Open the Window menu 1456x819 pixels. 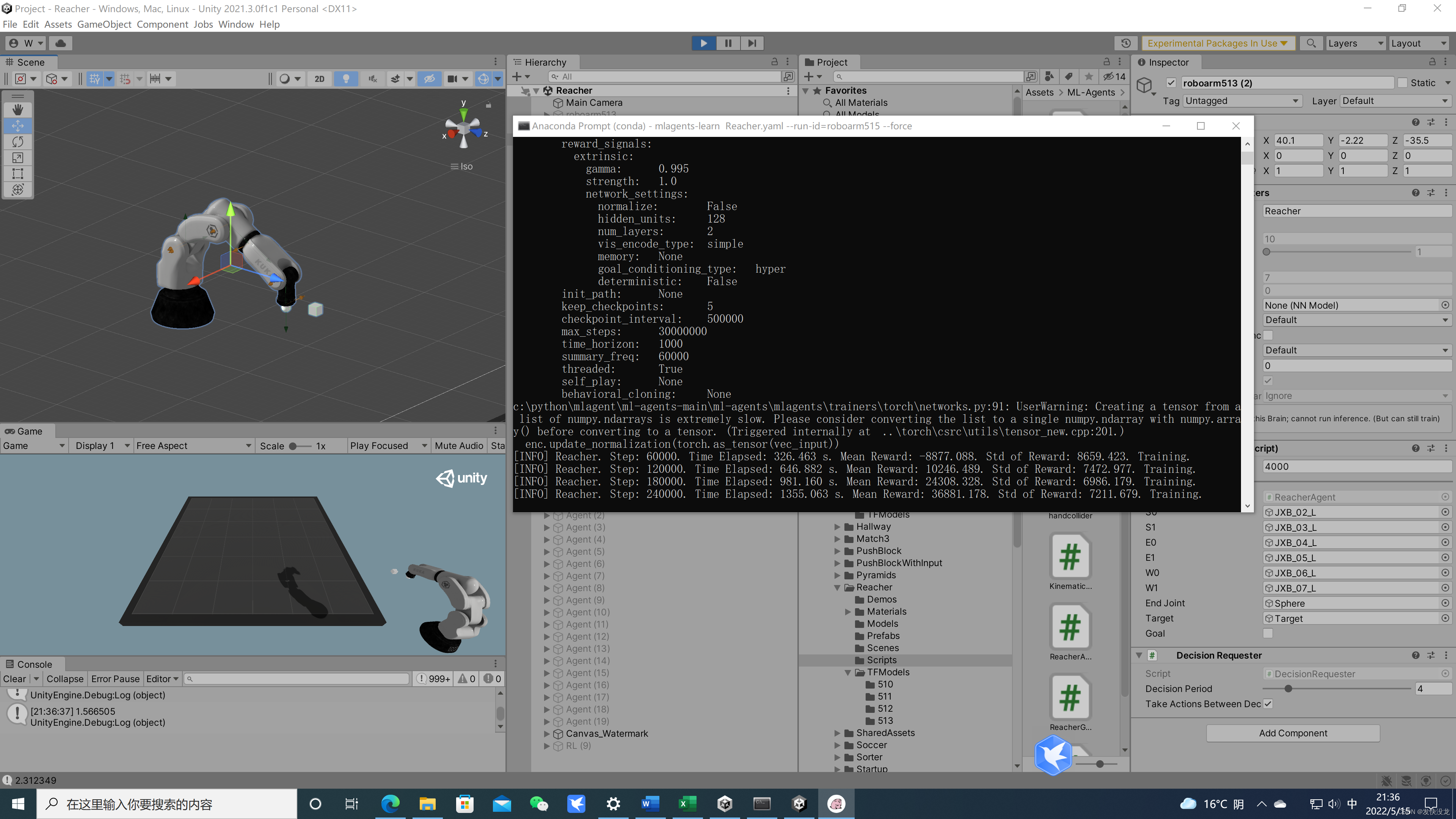pos(236,24)
